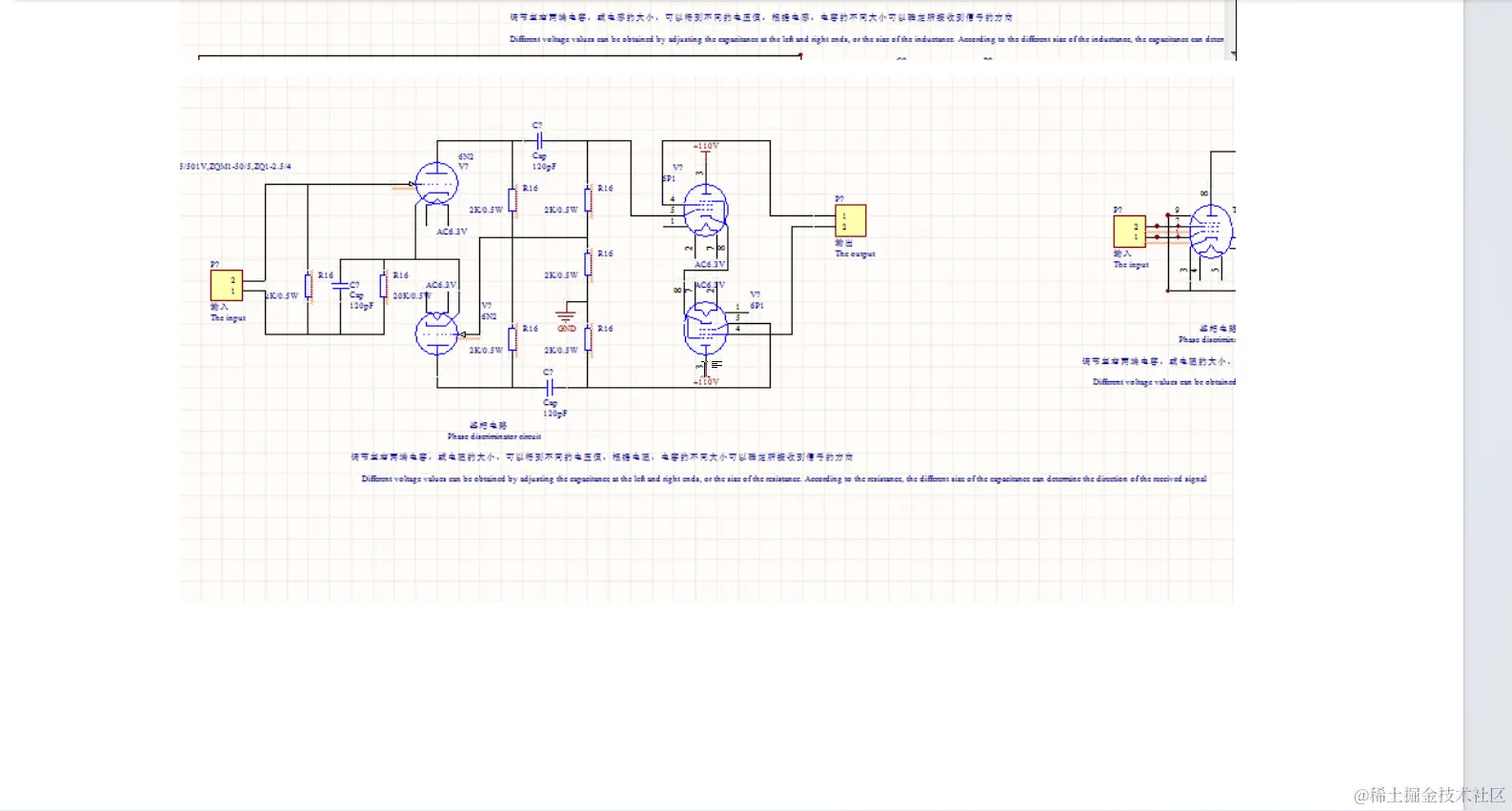
Task: Click 'The output' label text
Action: (x=855, y=254)
